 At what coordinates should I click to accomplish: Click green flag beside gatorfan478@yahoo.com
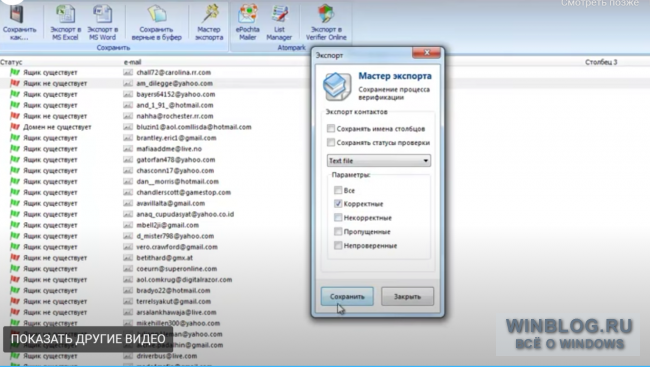click(15, 159)
